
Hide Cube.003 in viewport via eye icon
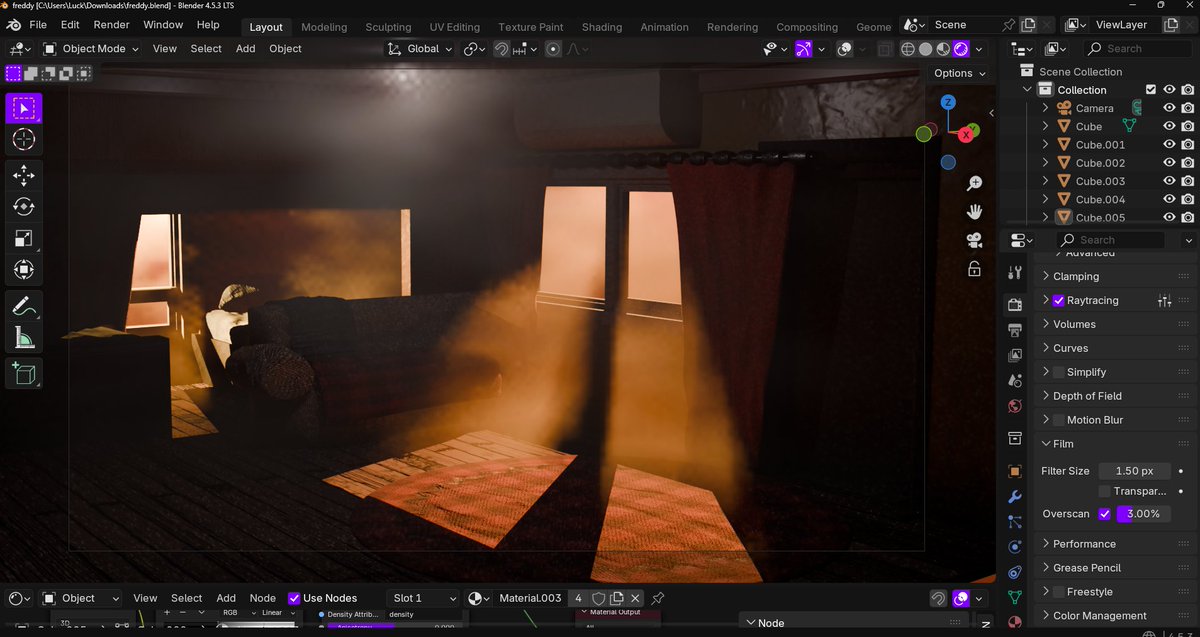point(1169,181)
